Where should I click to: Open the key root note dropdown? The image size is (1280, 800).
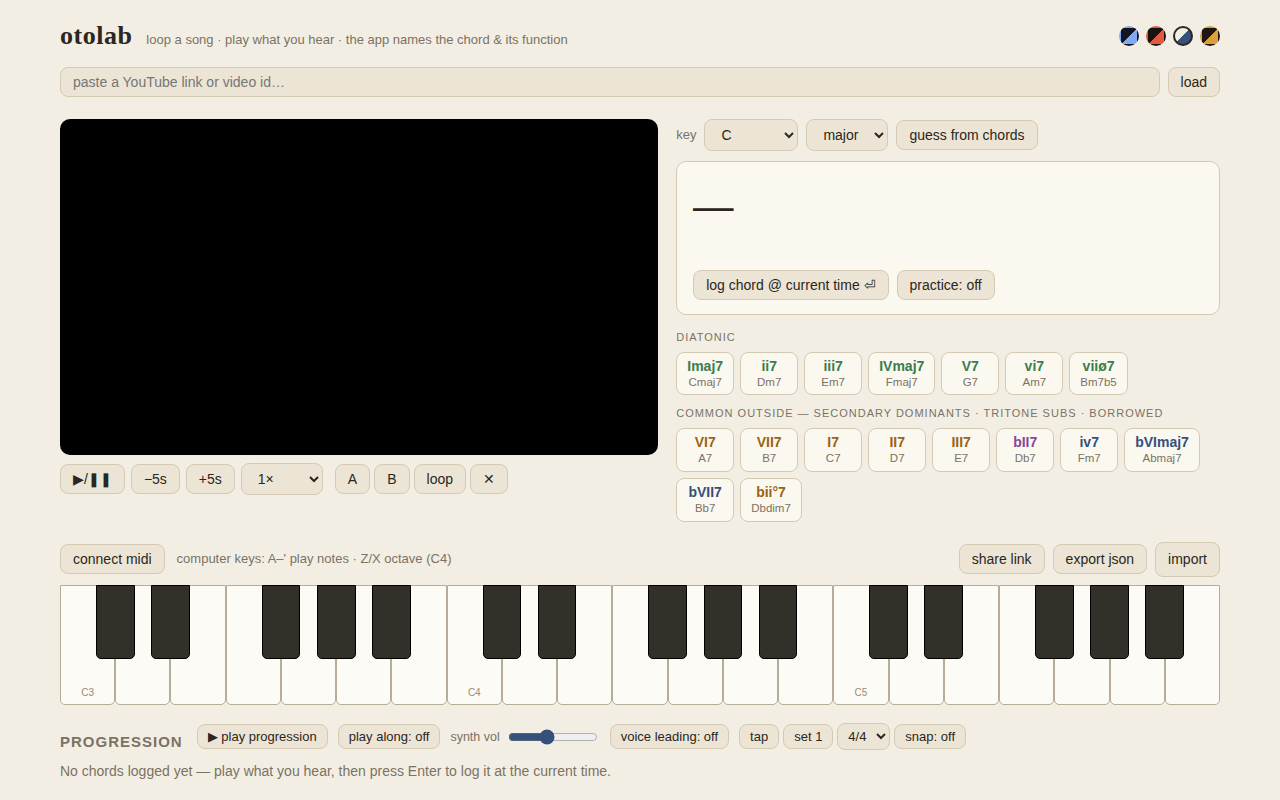click(751, 135)
